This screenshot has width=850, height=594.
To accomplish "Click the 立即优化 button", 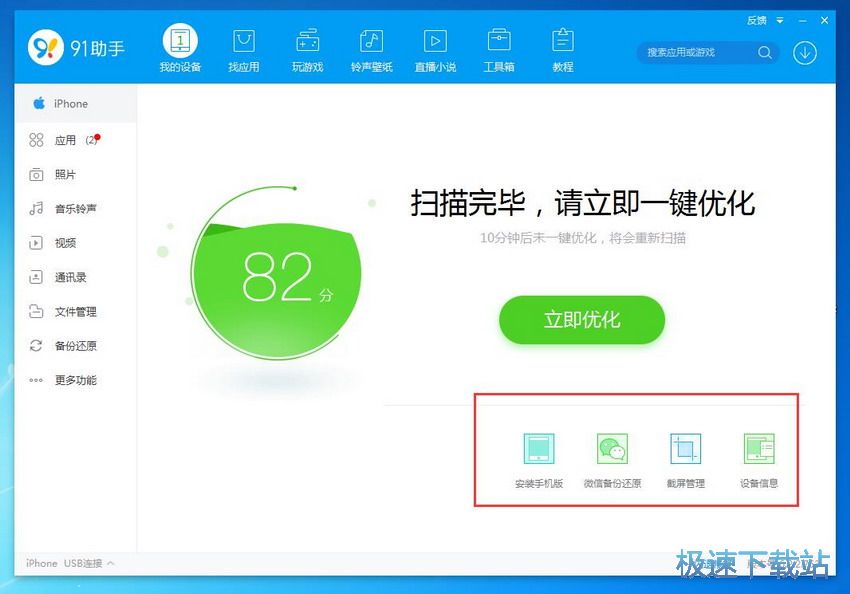I will pyautogui.click(x=582, y=320).
